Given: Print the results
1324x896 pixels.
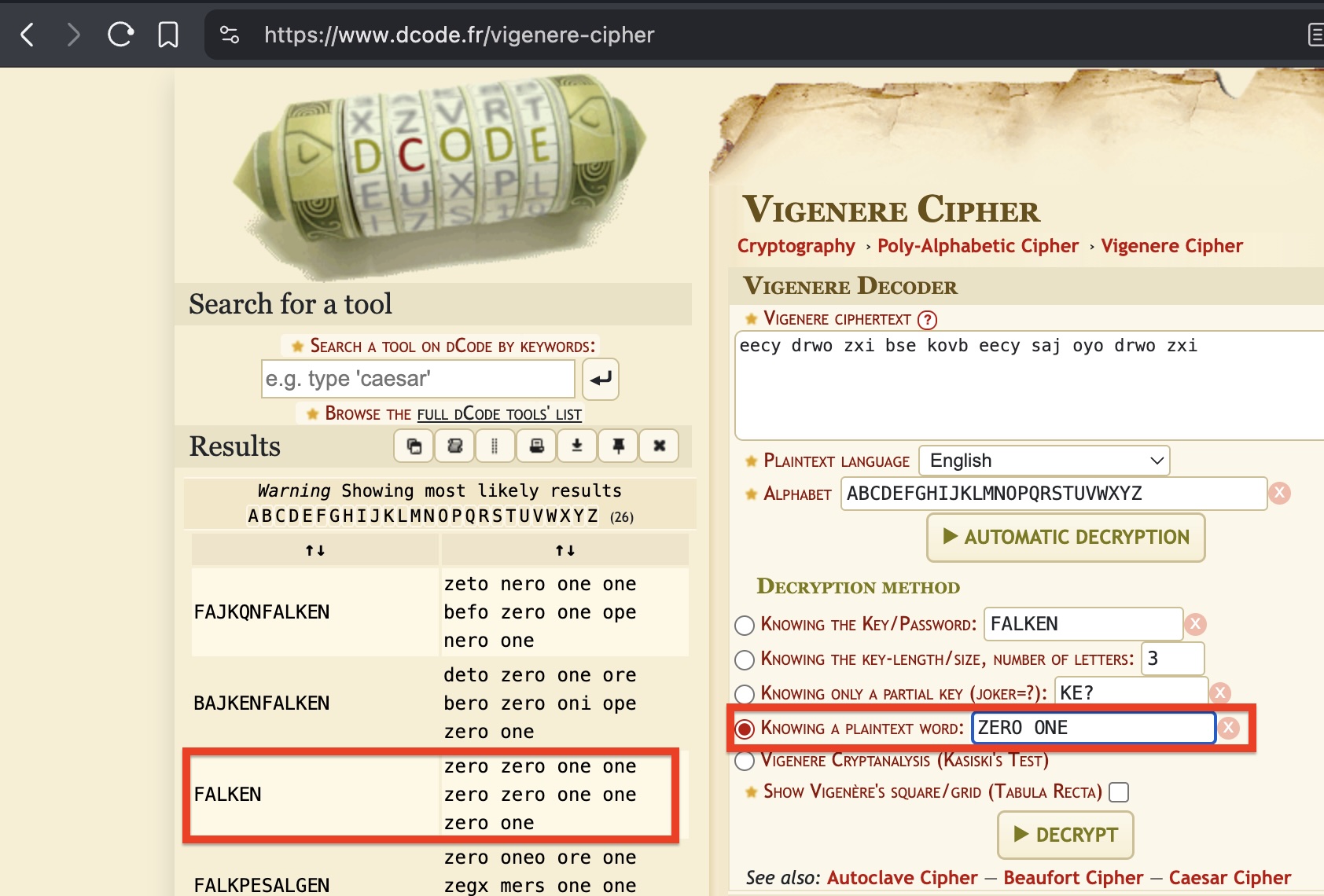Looking at the screenshot, I should (537, 446).
